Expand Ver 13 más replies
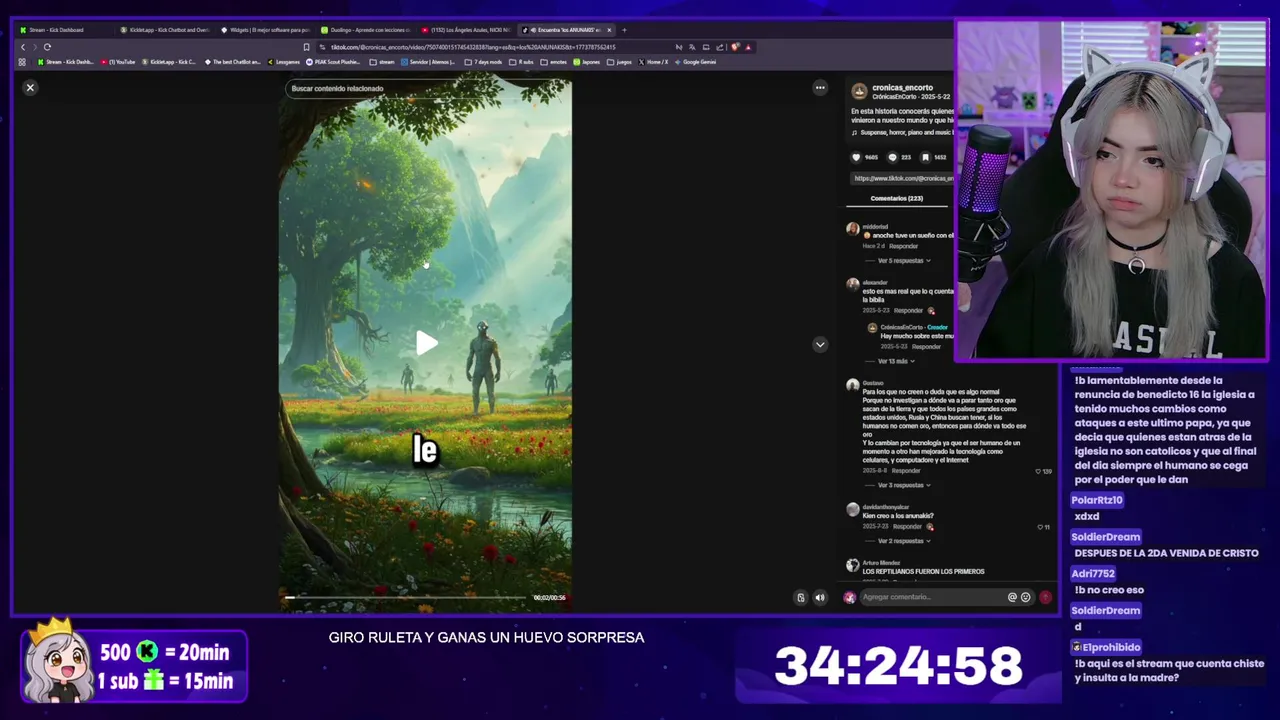The image size is (1280, 720). click(895, 361)
